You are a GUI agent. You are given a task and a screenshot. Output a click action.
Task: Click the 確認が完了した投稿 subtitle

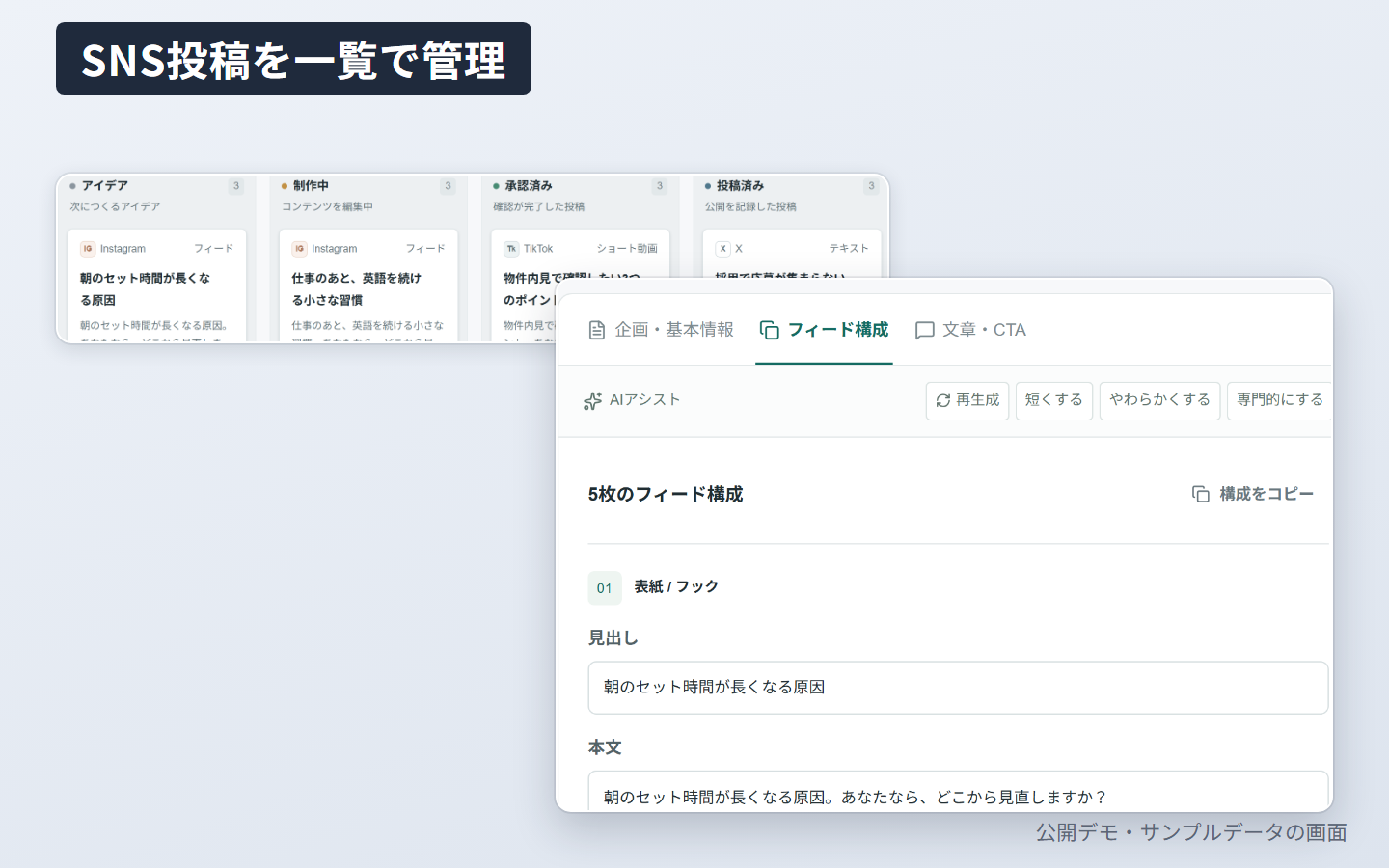(538, 206)
